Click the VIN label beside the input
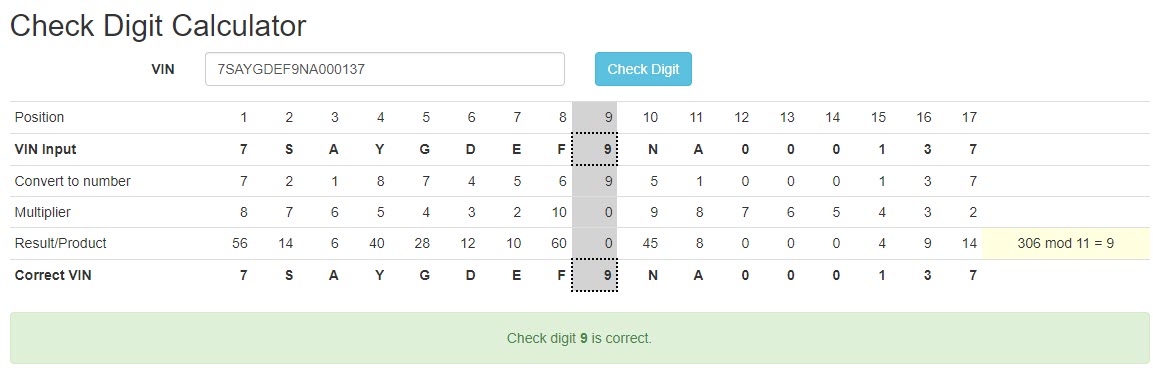This screenshot has height=368, width=1153. [163, 70]
